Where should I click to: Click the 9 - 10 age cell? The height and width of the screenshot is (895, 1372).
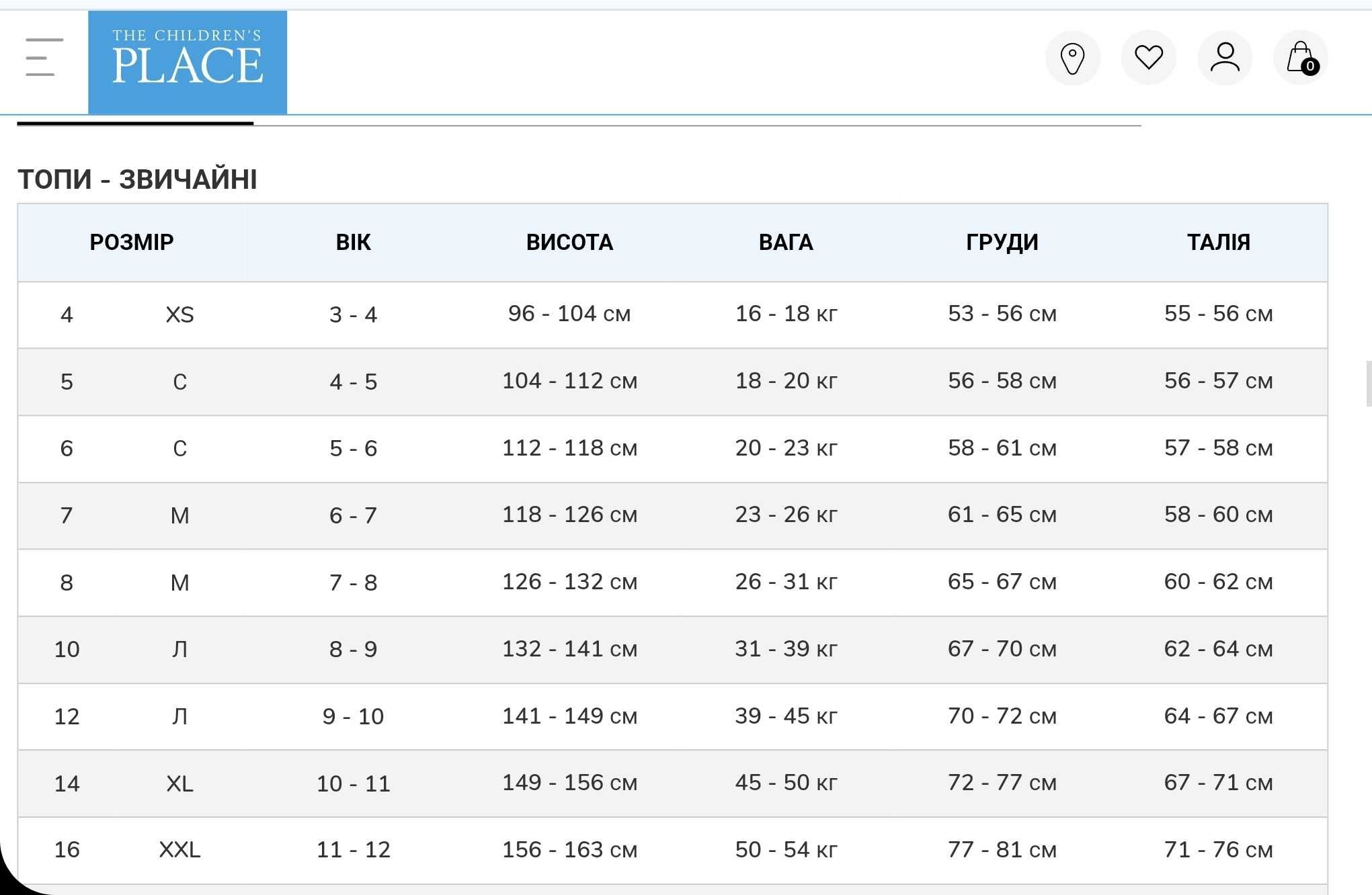[x=354, y=716]
